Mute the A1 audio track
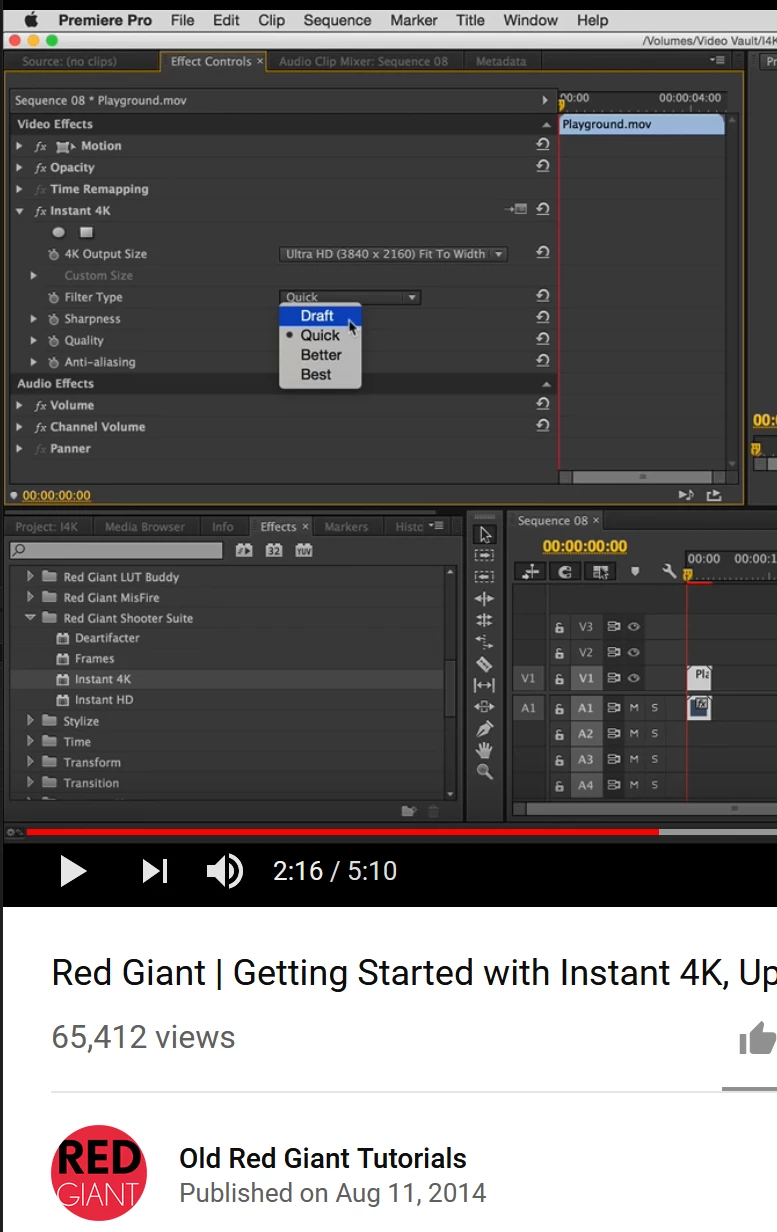 click(634, 708)
